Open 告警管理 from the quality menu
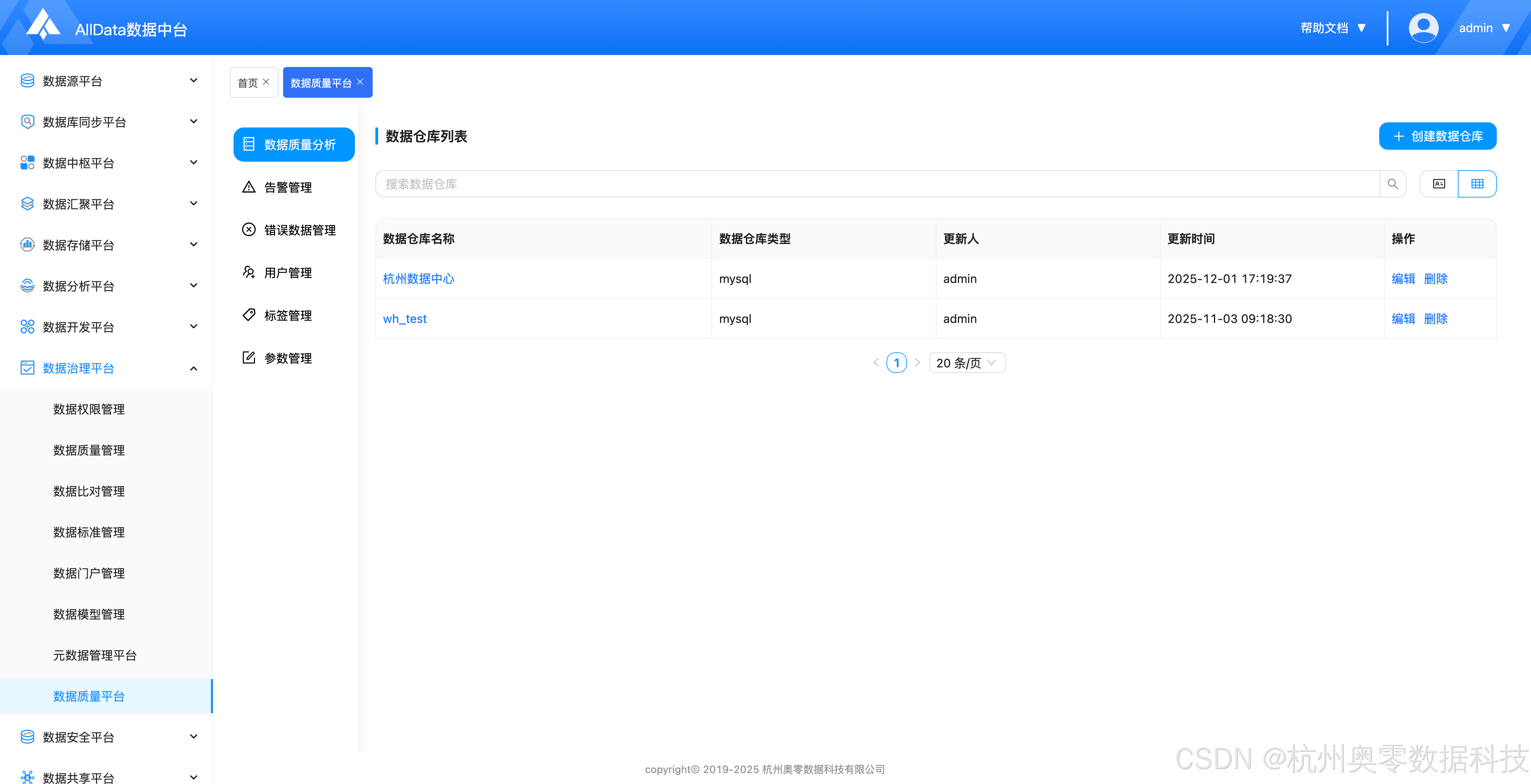Viewport: 1531px width, 784px height. tap(288, 187)
